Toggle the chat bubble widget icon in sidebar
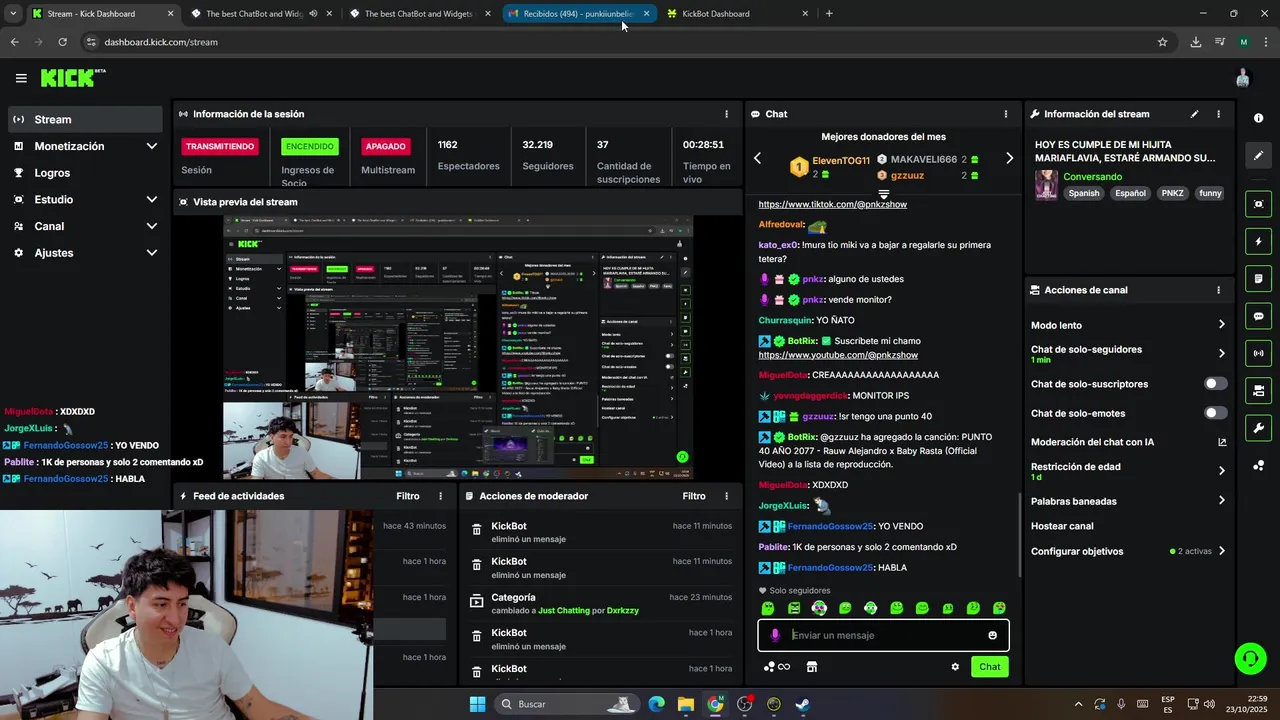1280x720 pixels. coord(1258,316)
